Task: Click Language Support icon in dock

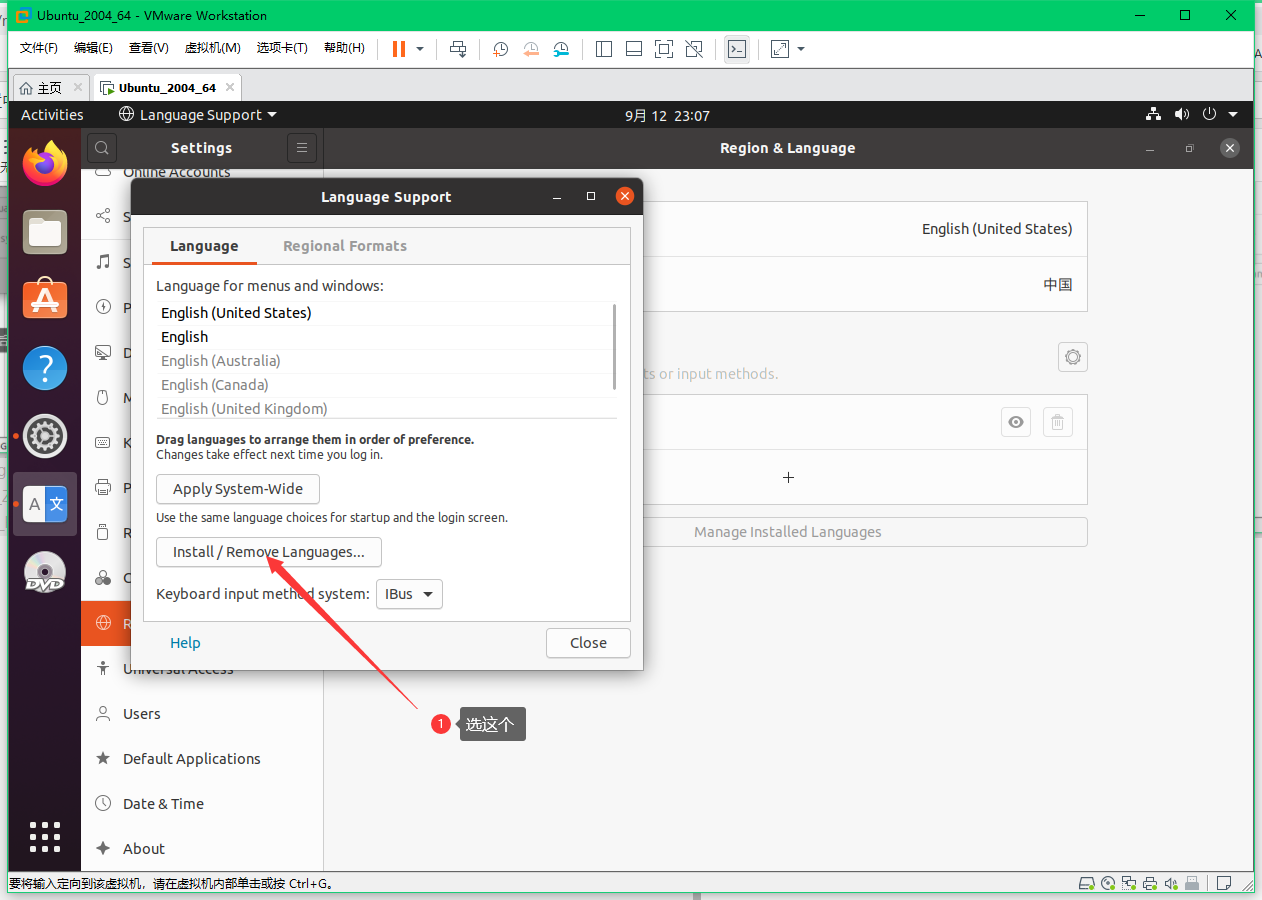Action: click(x=45, y=504)
